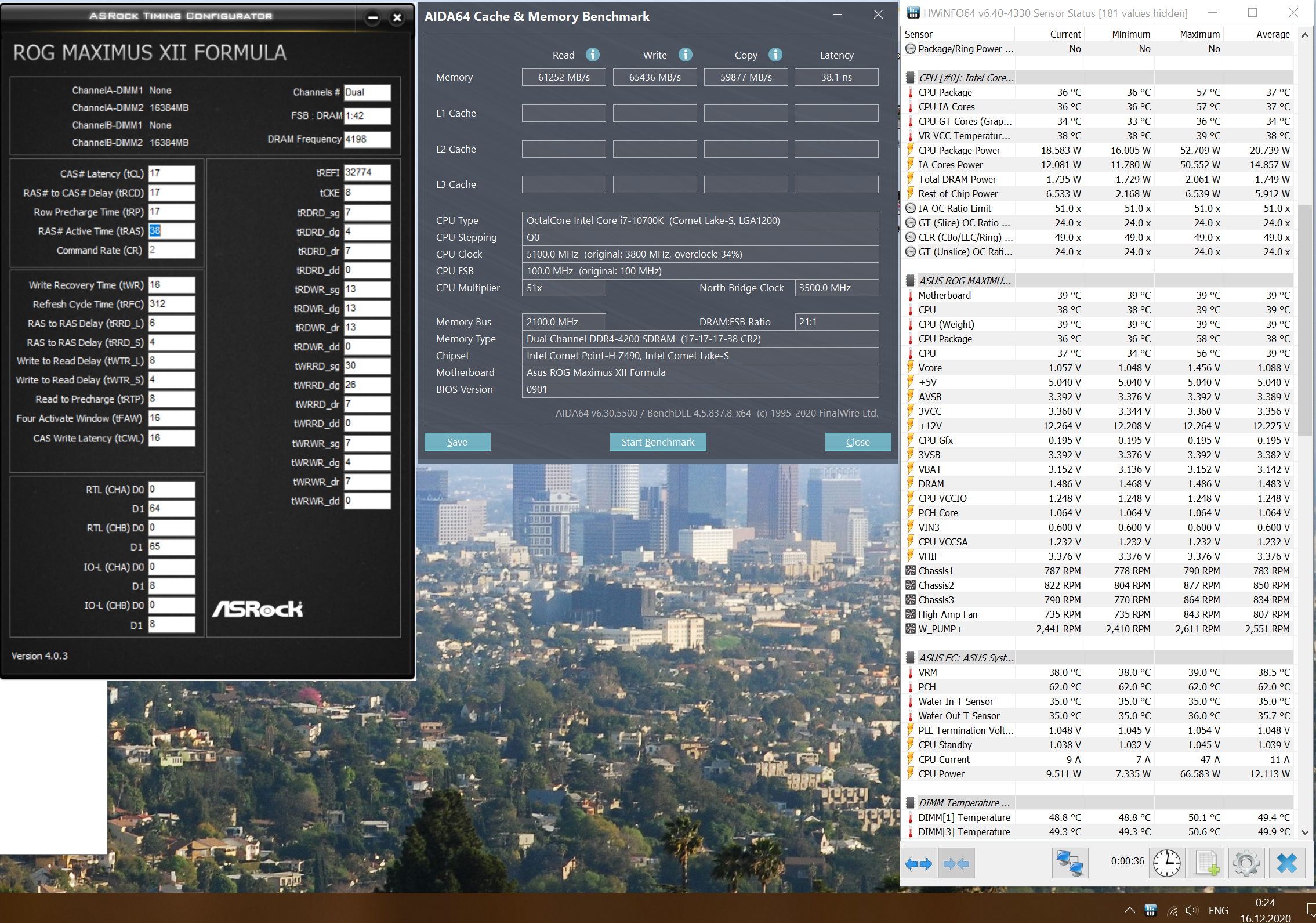Open HWiNFO remote network monitoring icon
The width and height of the screenshot is (1316, 923).
(x=1070, y=864)
